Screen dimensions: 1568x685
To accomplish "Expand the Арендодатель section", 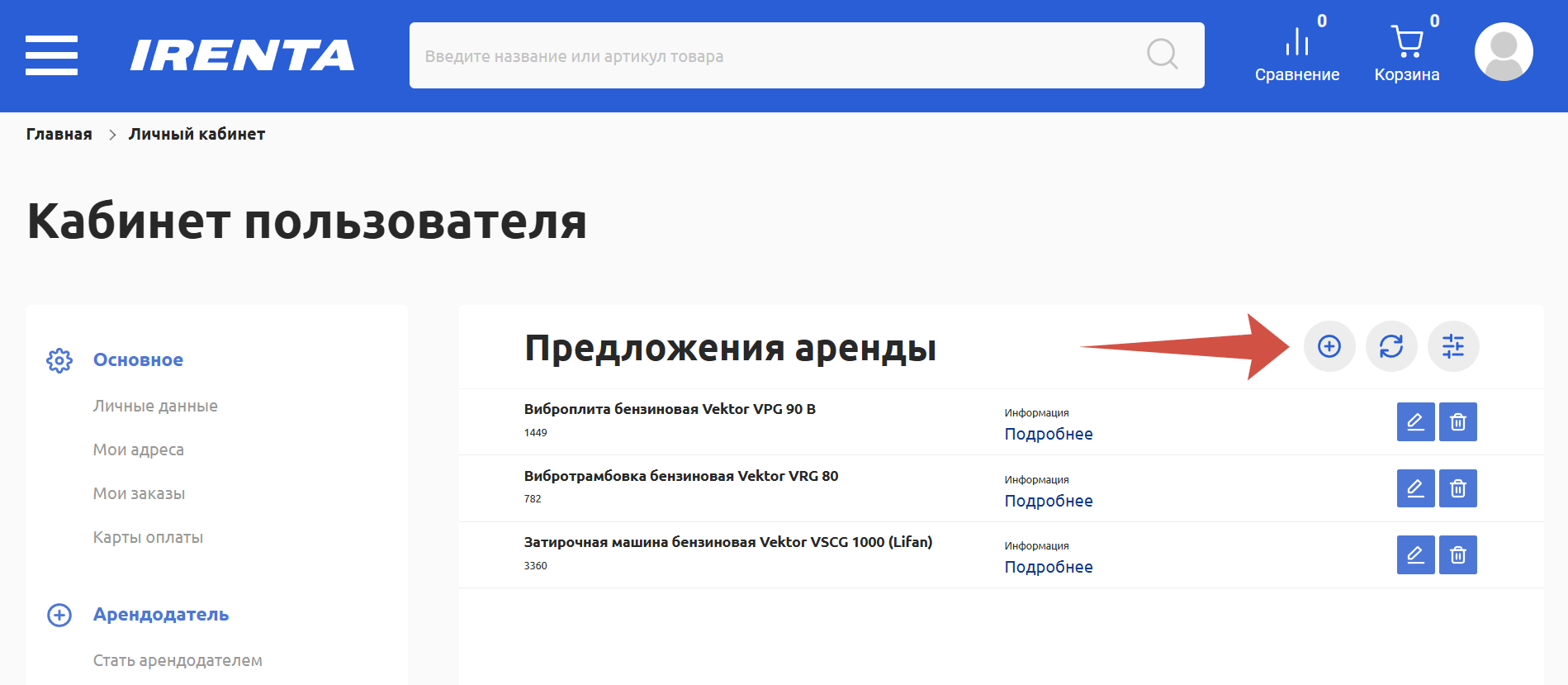I will 160,615.
